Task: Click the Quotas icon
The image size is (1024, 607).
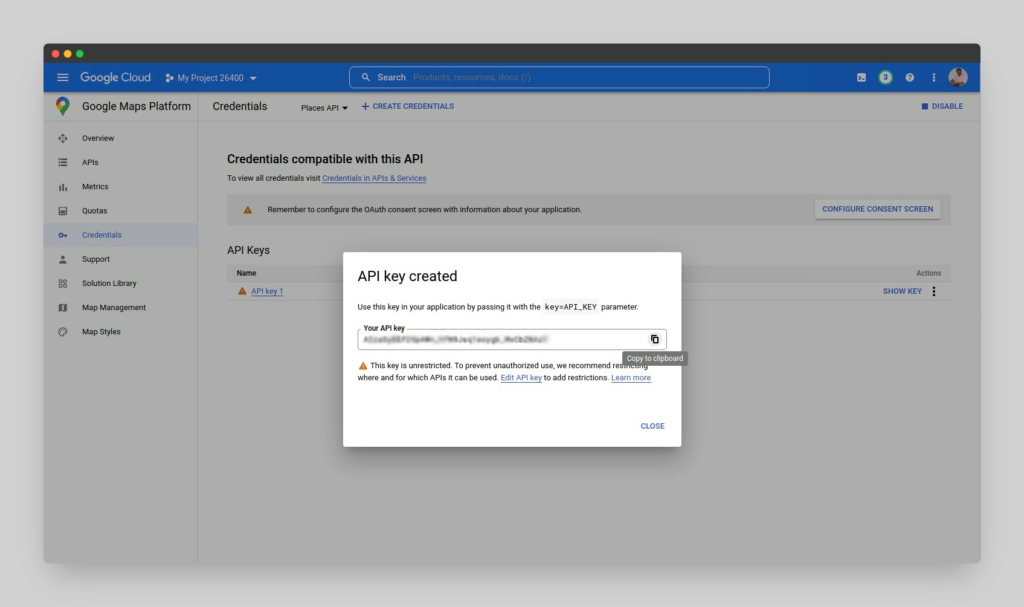Action: pos(63,210)
